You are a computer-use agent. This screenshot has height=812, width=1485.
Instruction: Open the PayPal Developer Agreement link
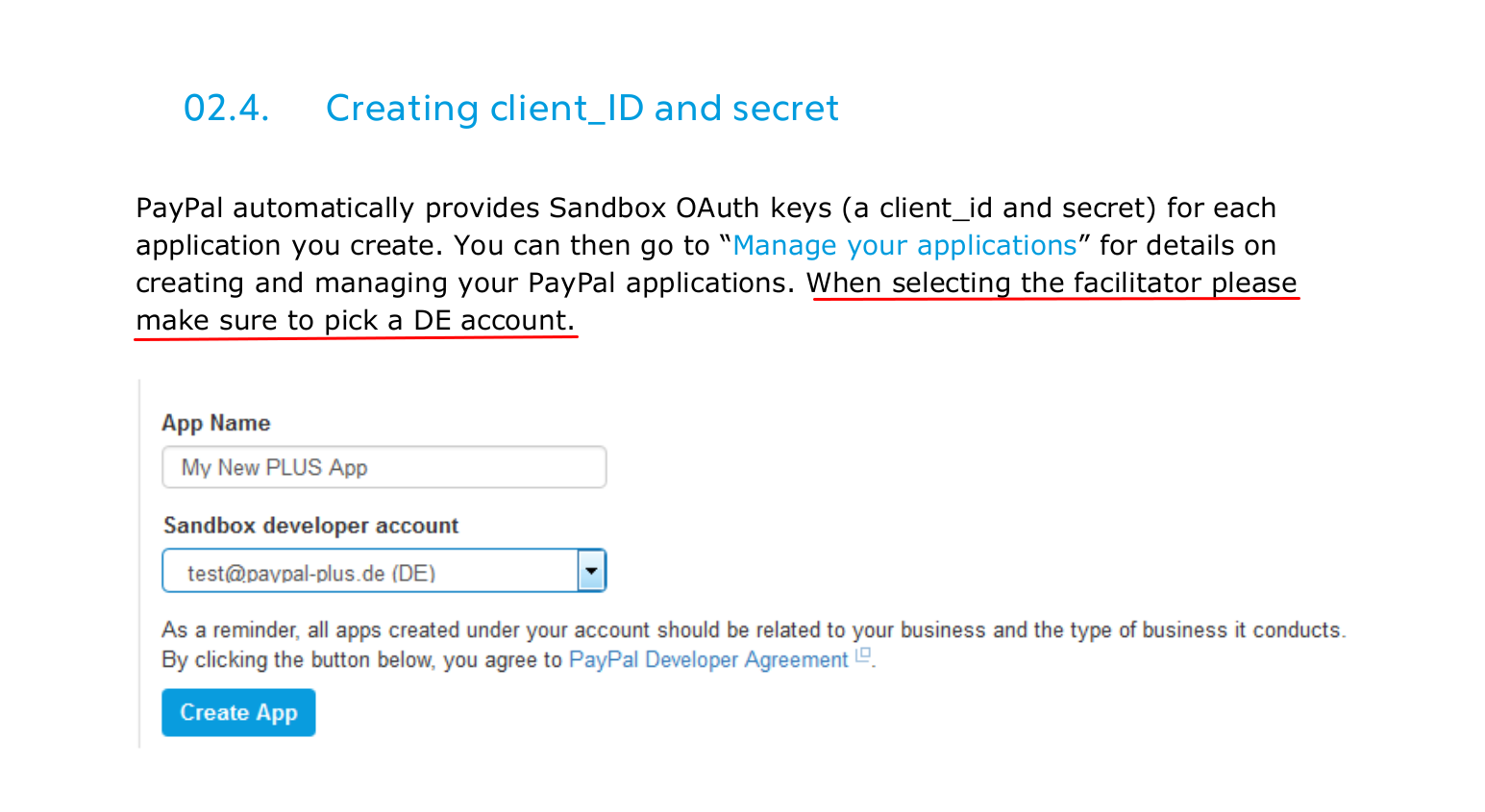708,660
